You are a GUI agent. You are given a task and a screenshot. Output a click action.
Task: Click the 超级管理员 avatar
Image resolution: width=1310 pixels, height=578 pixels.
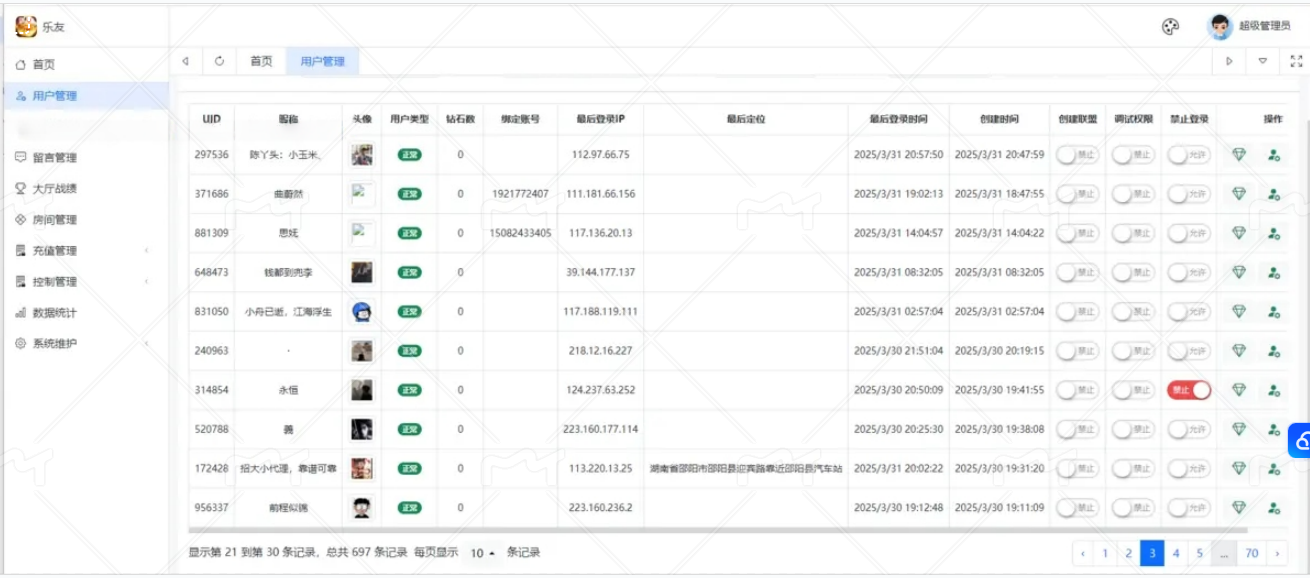click(1220, 27)
